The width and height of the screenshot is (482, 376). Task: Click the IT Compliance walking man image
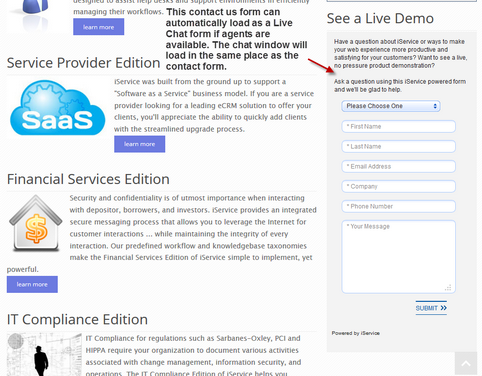[x=44, y=354]
